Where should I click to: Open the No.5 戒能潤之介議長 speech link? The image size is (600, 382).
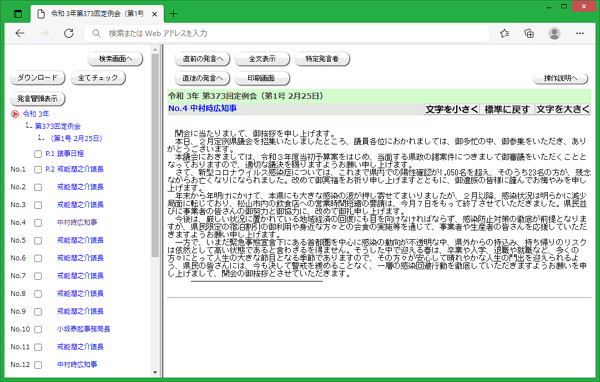(80, 240)
